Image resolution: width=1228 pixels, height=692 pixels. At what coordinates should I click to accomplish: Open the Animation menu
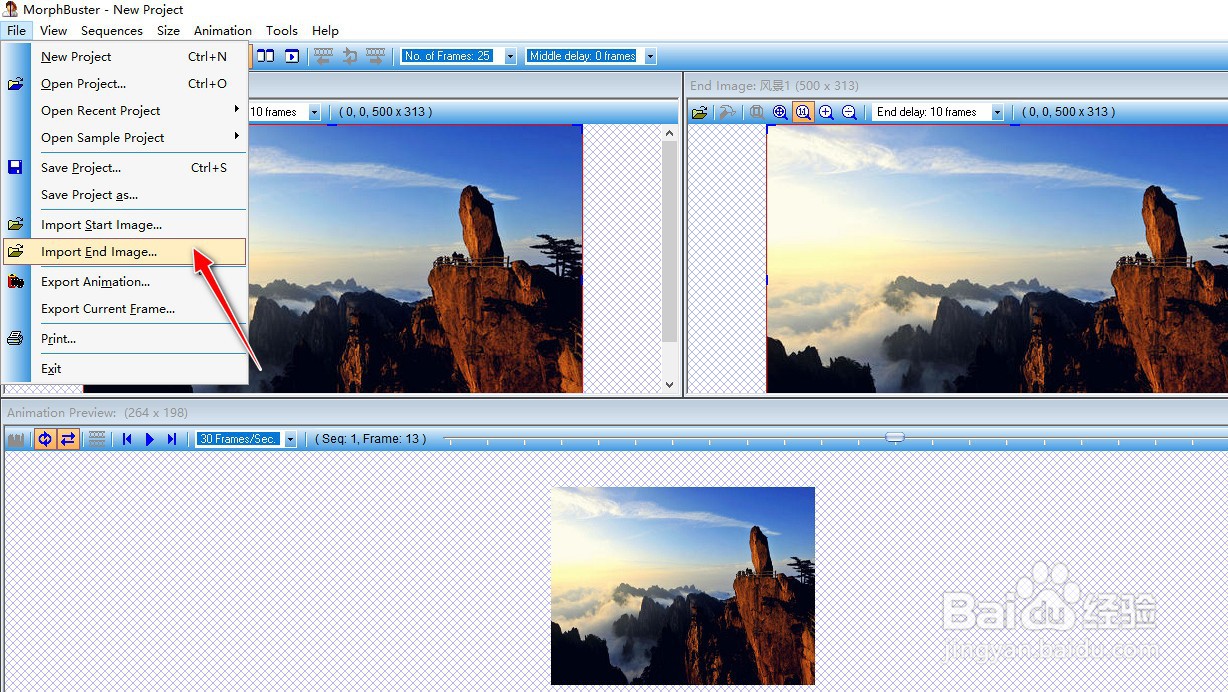[223, 30]
